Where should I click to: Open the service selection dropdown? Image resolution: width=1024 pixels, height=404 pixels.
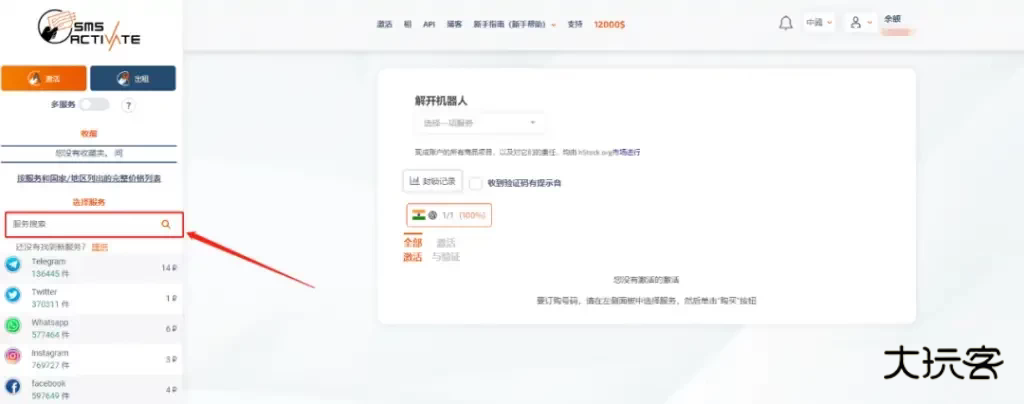point(478,123)
